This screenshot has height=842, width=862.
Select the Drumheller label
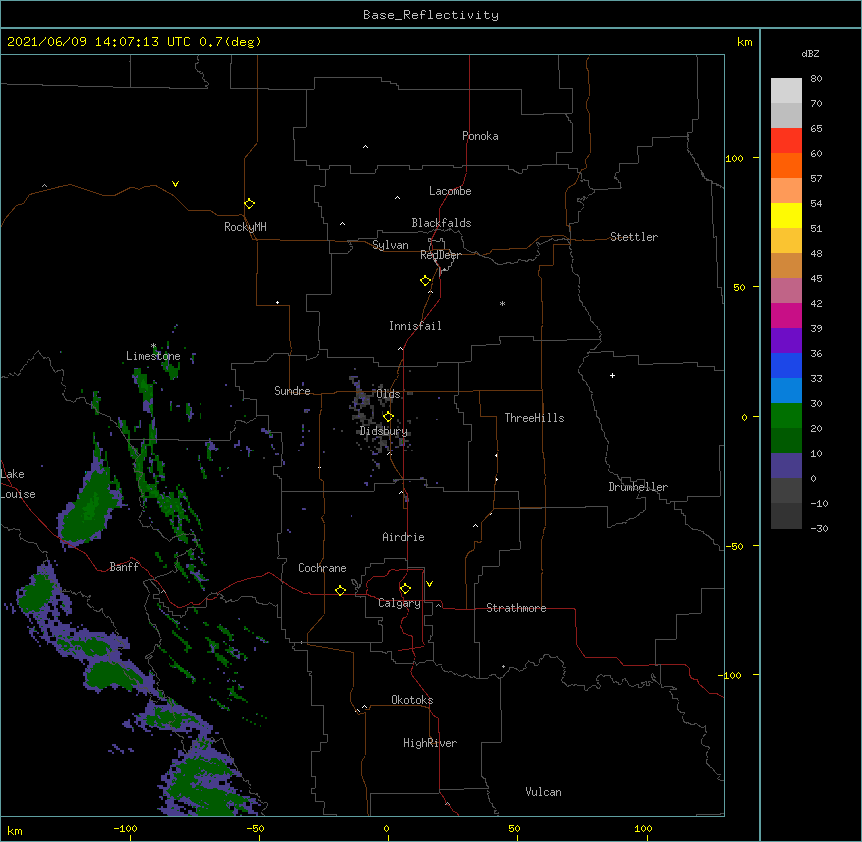(x=638, y=487)
